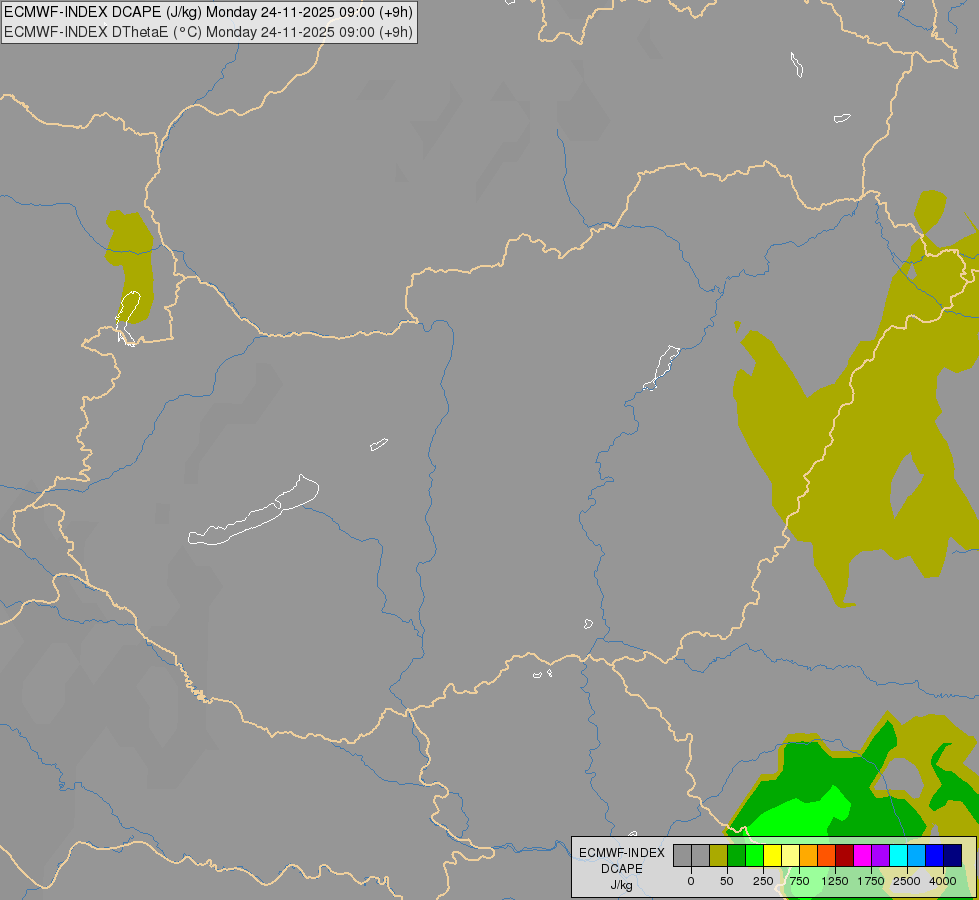Image resolution: width=979 pixels, height=900 pixels.
Task: Click the legend value 250
Action: coord(763,881)
